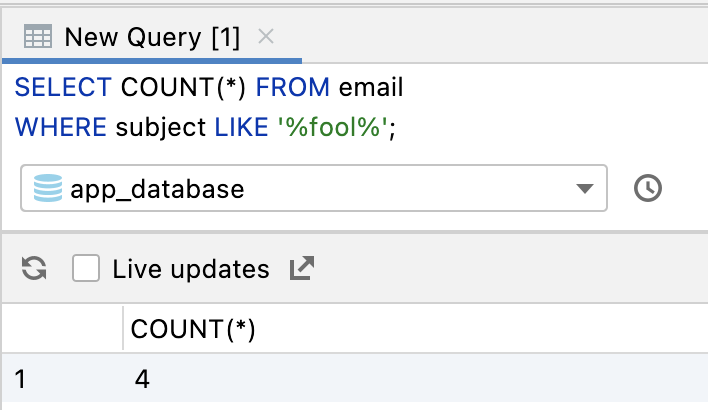This screenshot has height=410, width=708.
Task: Click the Live updates label text
Action: point(190,269)
